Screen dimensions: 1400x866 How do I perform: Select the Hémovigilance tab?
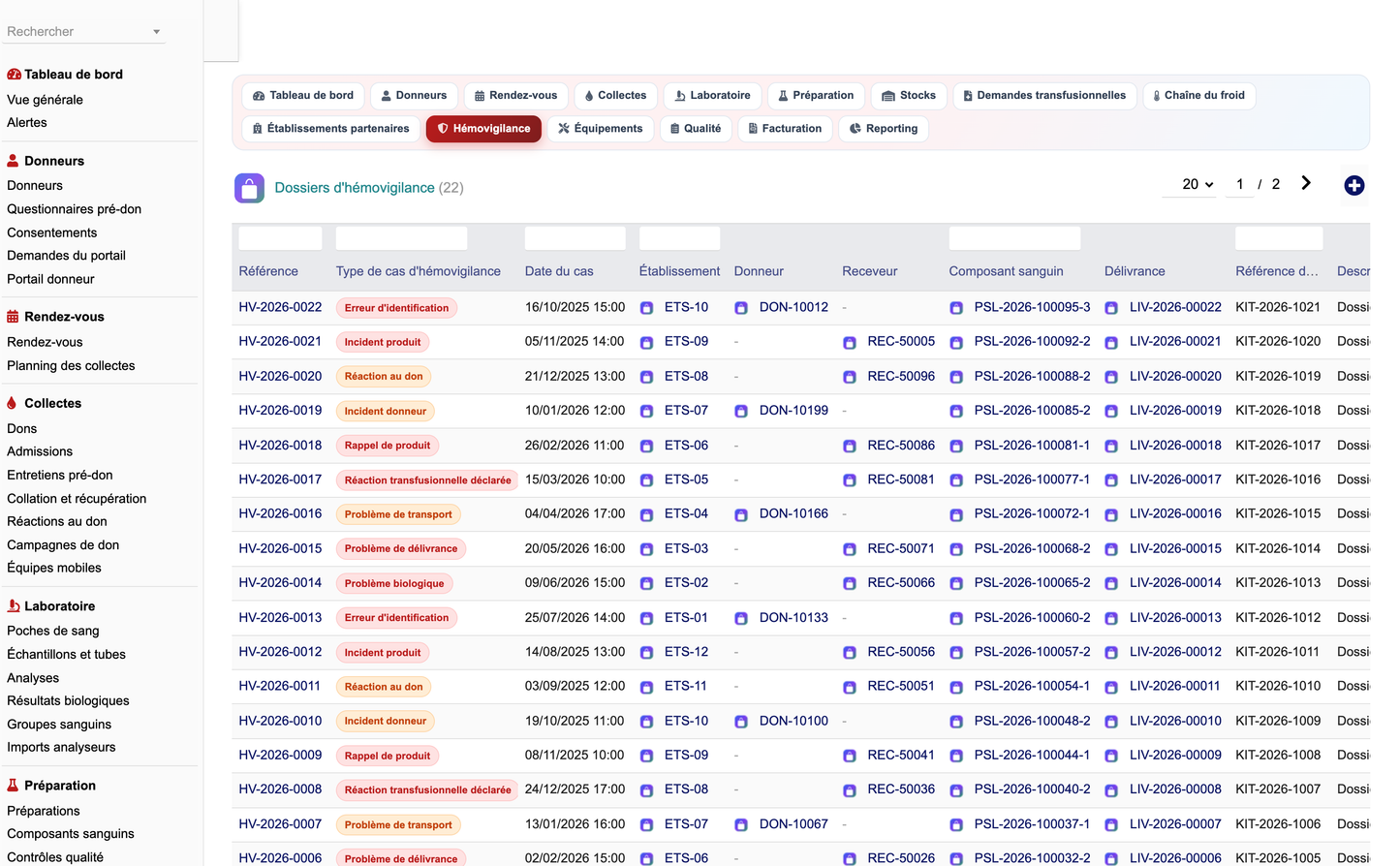coord(483,128)
